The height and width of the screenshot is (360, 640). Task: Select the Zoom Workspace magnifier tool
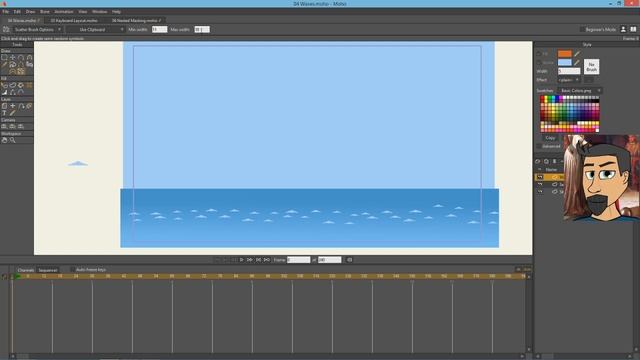(13, 140)
